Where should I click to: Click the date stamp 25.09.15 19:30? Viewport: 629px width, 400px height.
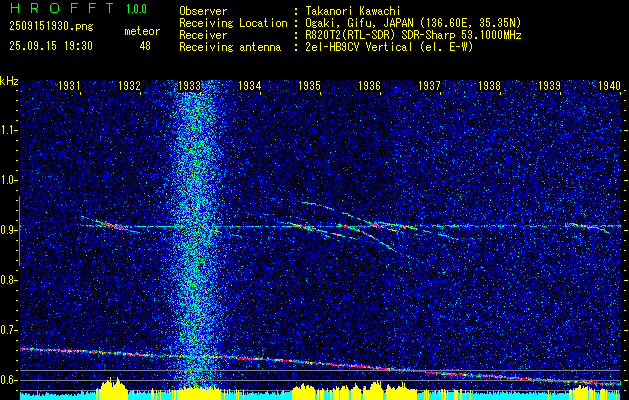pyautogui.click(x=51, y=46)
